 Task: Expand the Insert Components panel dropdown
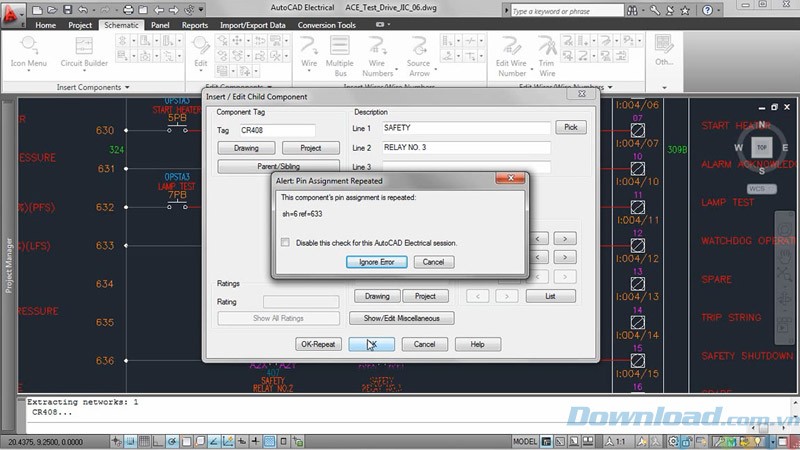tap(127, 88)
